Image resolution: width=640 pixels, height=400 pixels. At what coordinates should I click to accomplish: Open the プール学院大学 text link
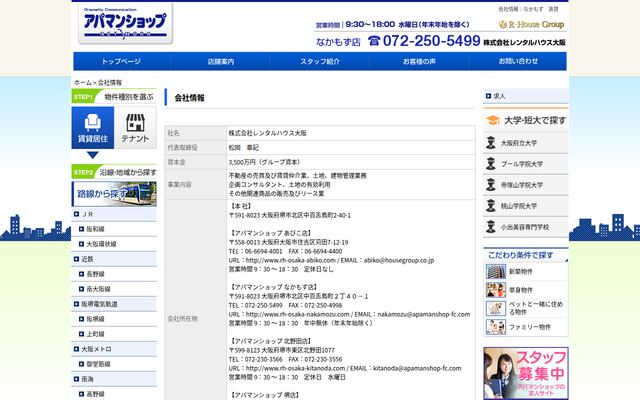(522, 164)
